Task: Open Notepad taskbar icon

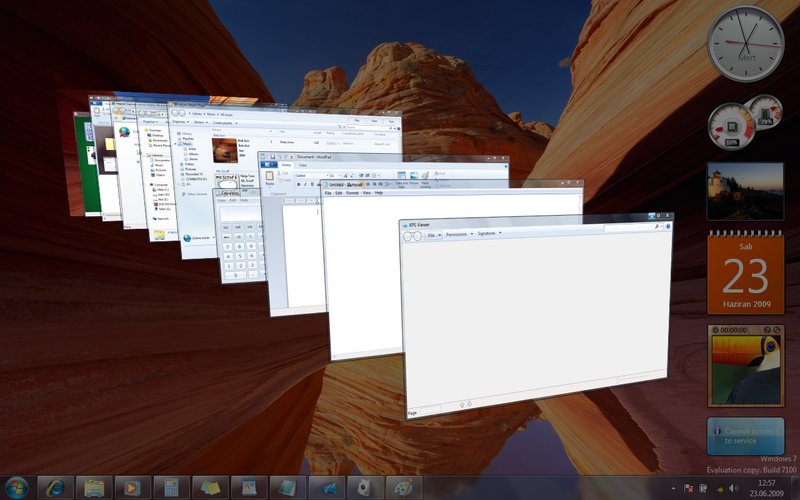Action: click(x=288, y=488)
